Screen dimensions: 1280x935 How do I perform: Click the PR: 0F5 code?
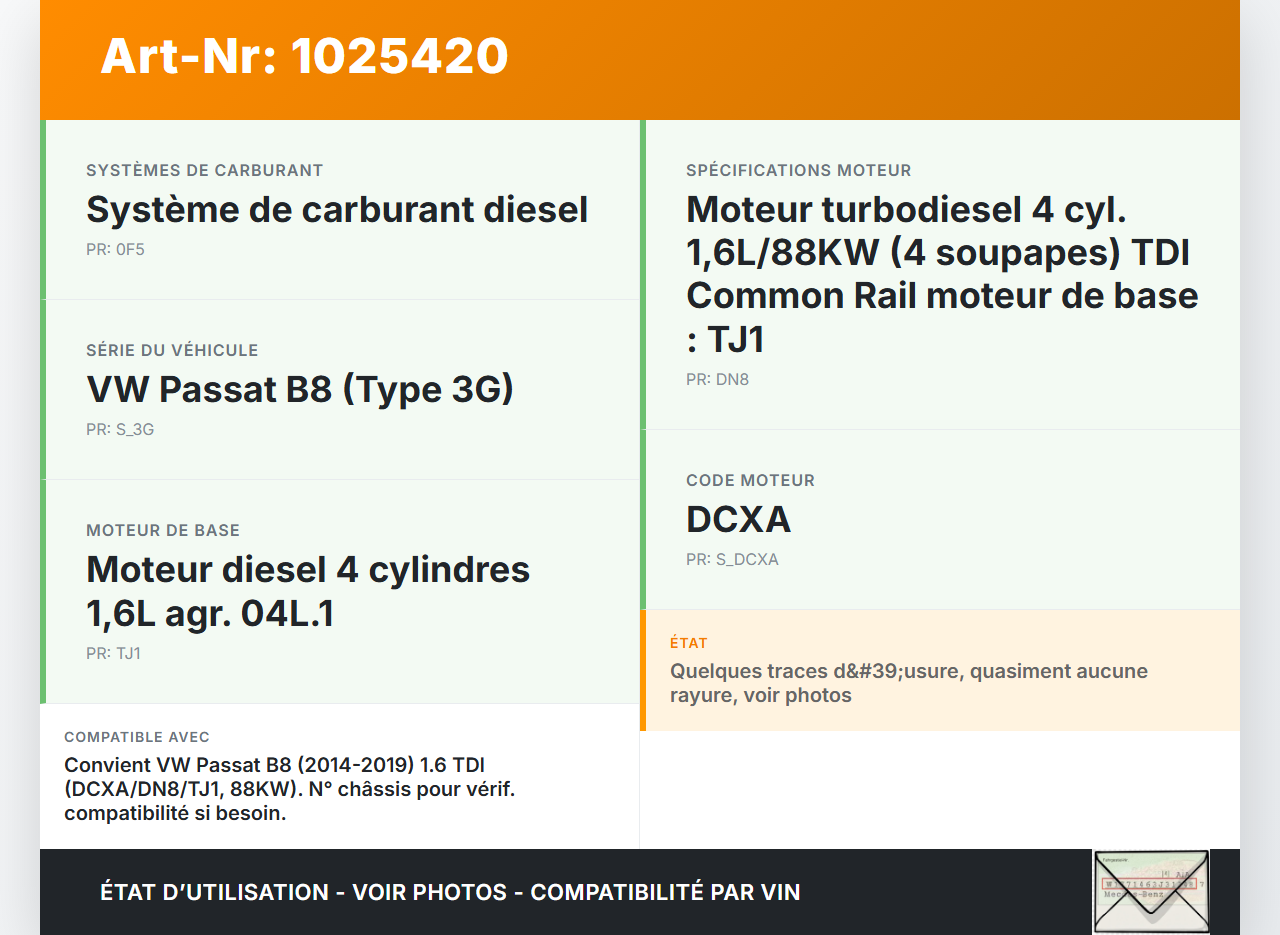115,250
